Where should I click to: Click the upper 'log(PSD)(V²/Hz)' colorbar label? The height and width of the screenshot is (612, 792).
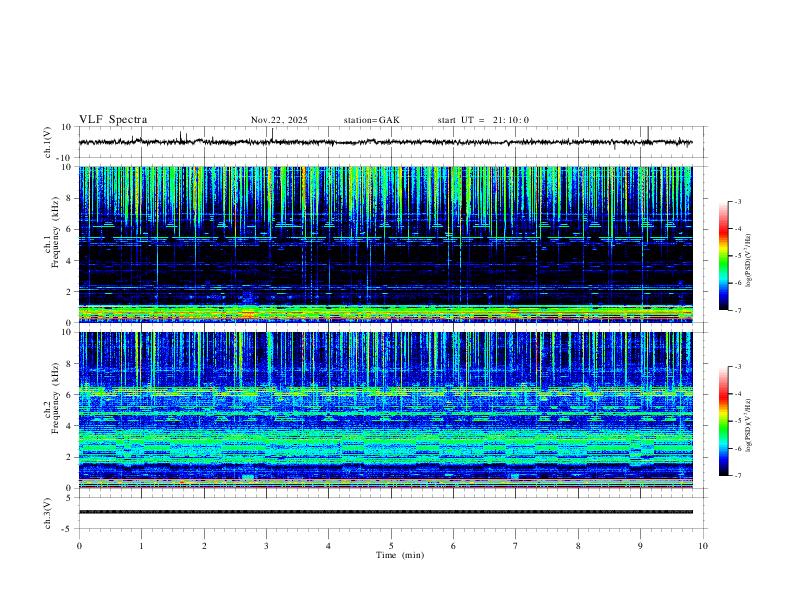coord(749,261)
